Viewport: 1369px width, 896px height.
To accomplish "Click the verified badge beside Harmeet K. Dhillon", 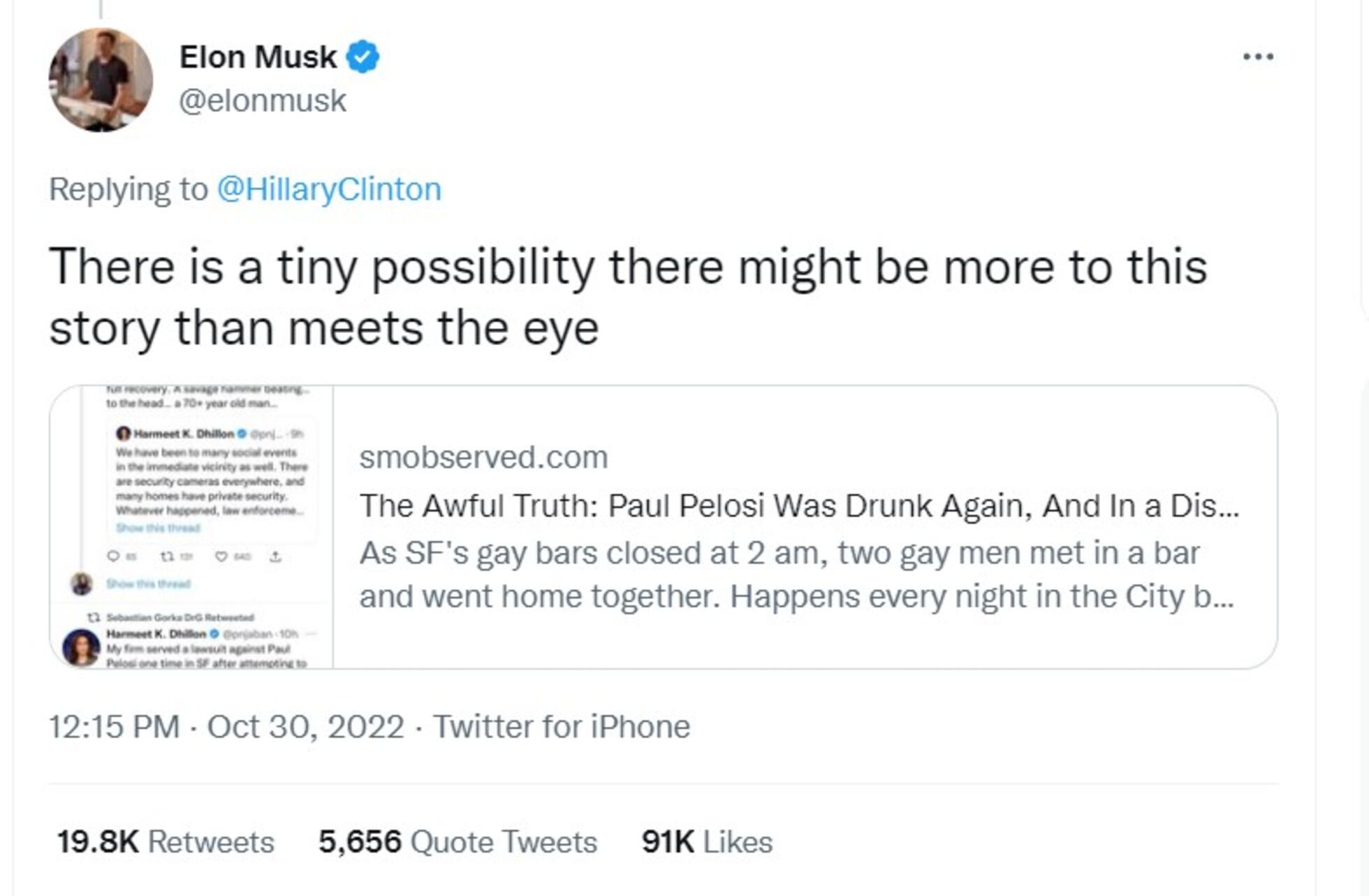I will (242, 434).
